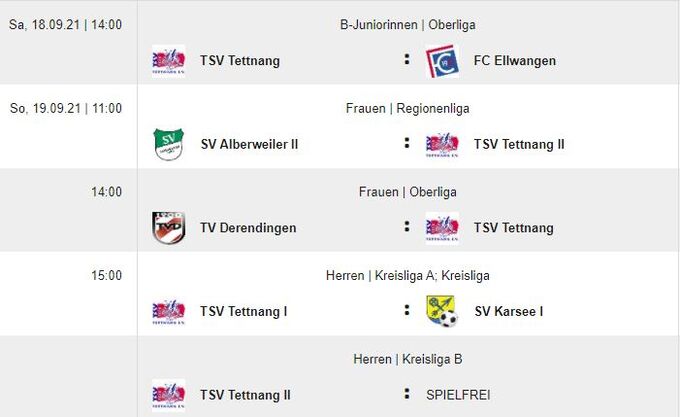This screenshot has width=680, height=417.
Task: Click the FC Ellwangen club logo
Action: (x=441, y=61)
